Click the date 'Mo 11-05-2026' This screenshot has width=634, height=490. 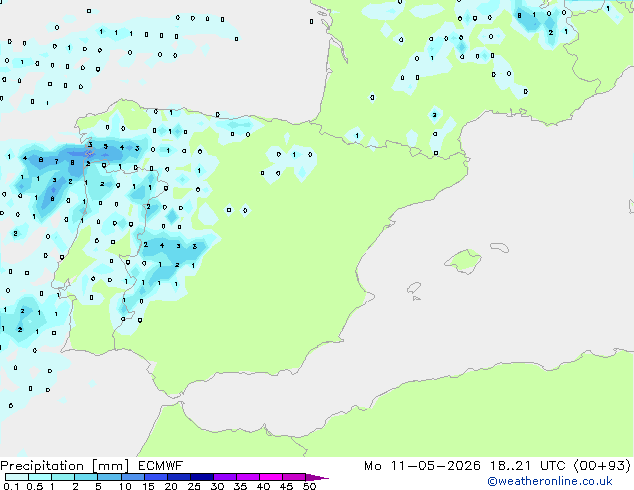[x=422, y=466]
